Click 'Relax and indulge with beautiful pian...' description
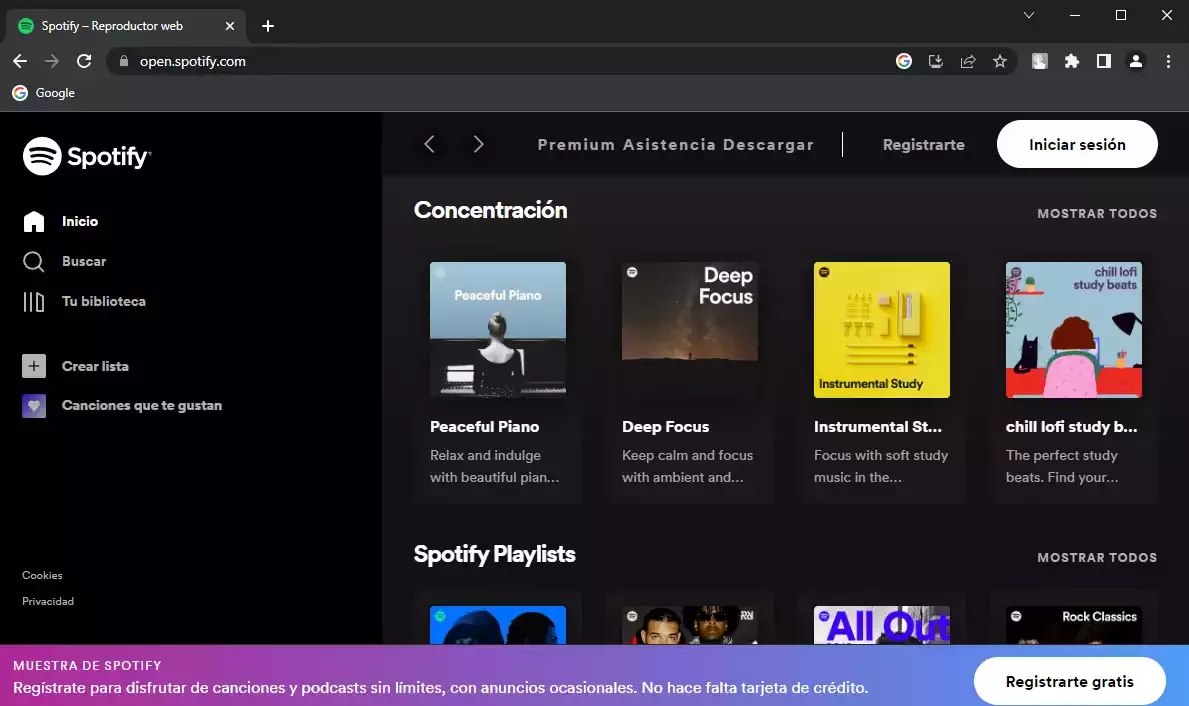The image size is (1189, 706). pos(494,466)
